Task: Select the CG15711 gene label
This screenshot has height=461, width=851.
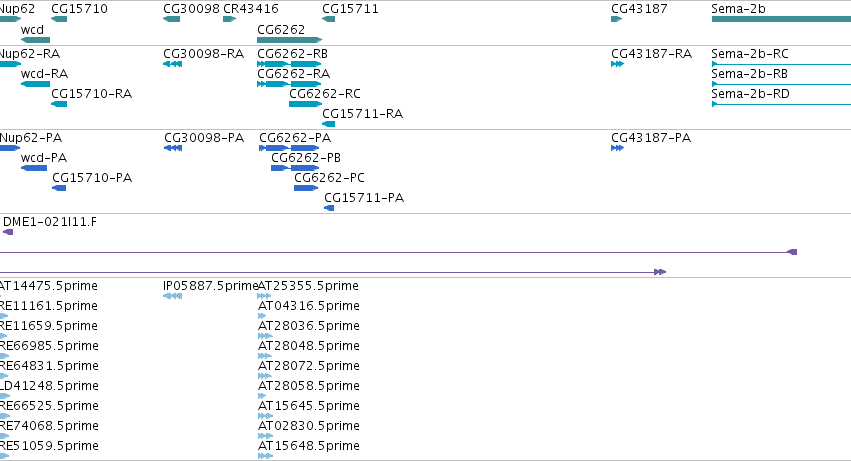Action: click(350, 9)
